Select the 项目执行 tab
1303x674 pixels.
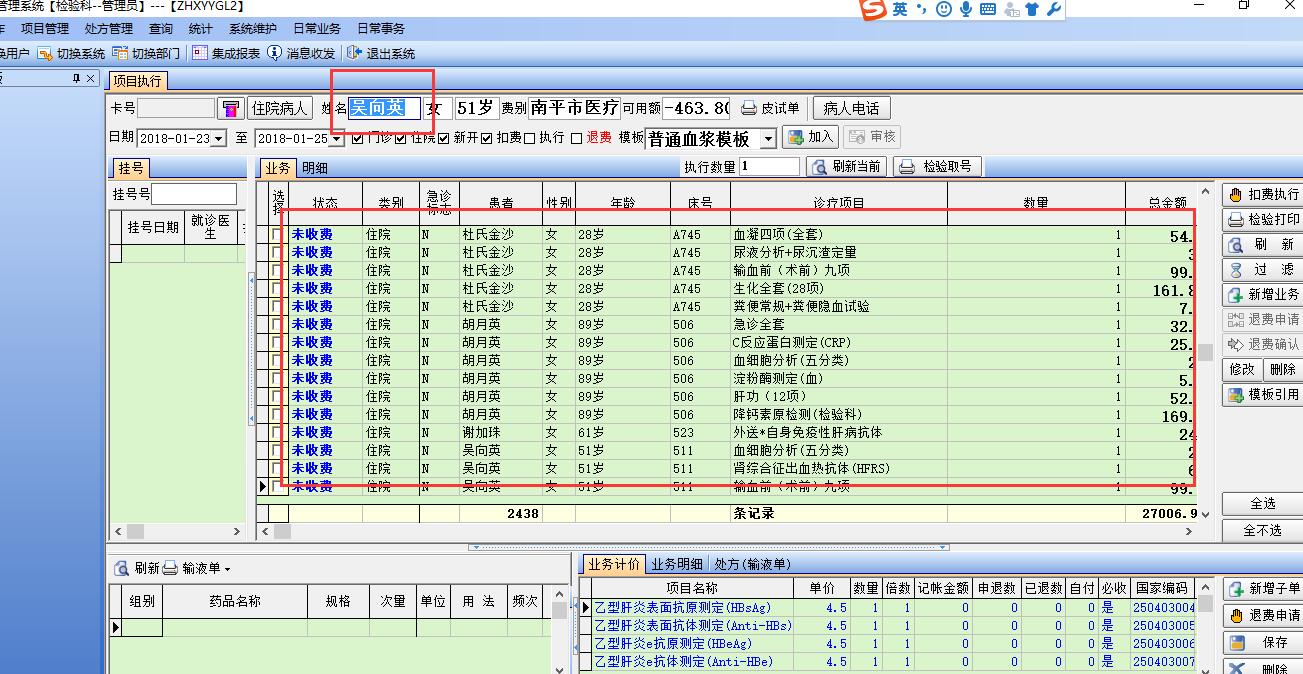(137, 81)
